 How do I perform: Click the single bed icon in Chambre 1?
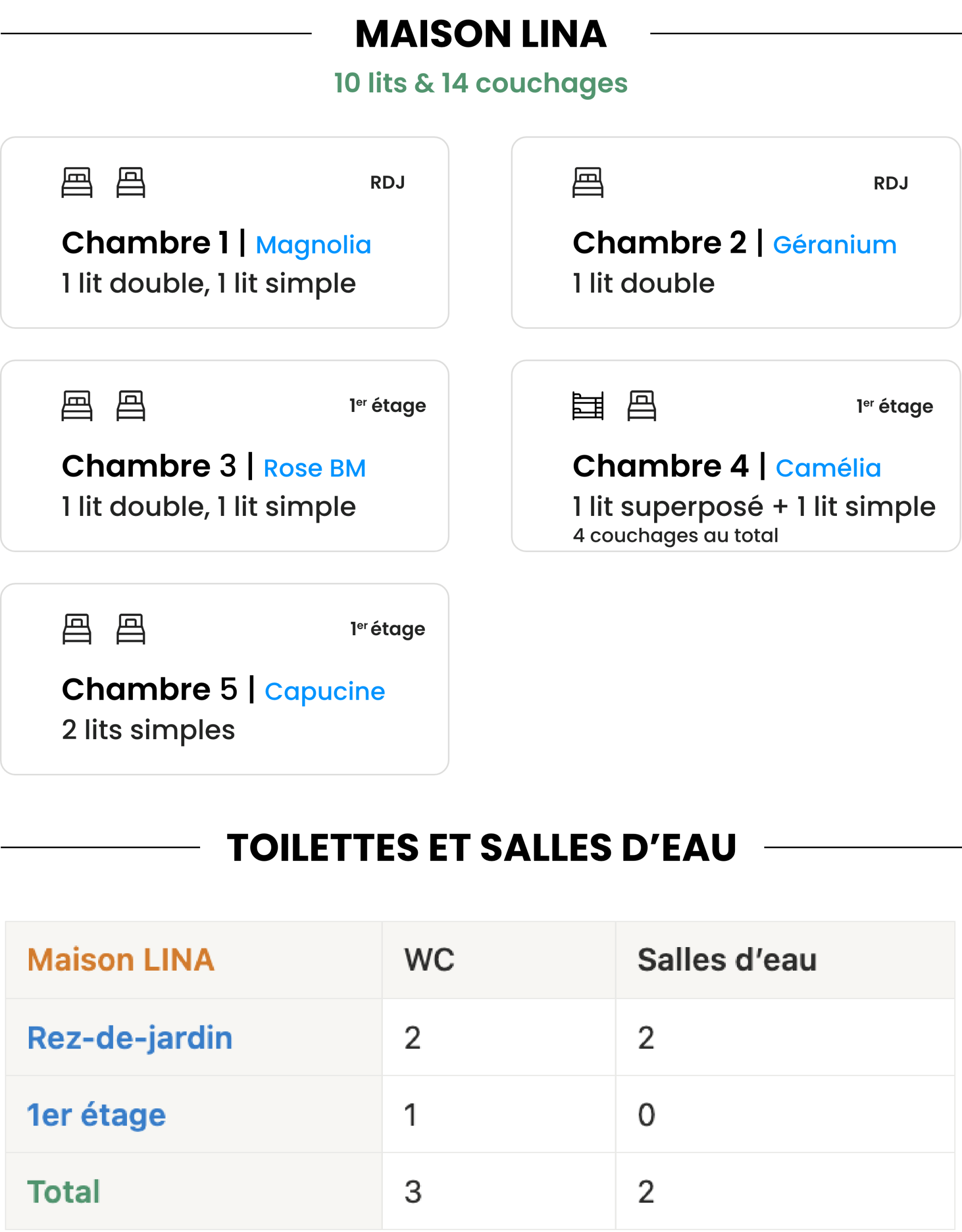(x=131, y=182)
